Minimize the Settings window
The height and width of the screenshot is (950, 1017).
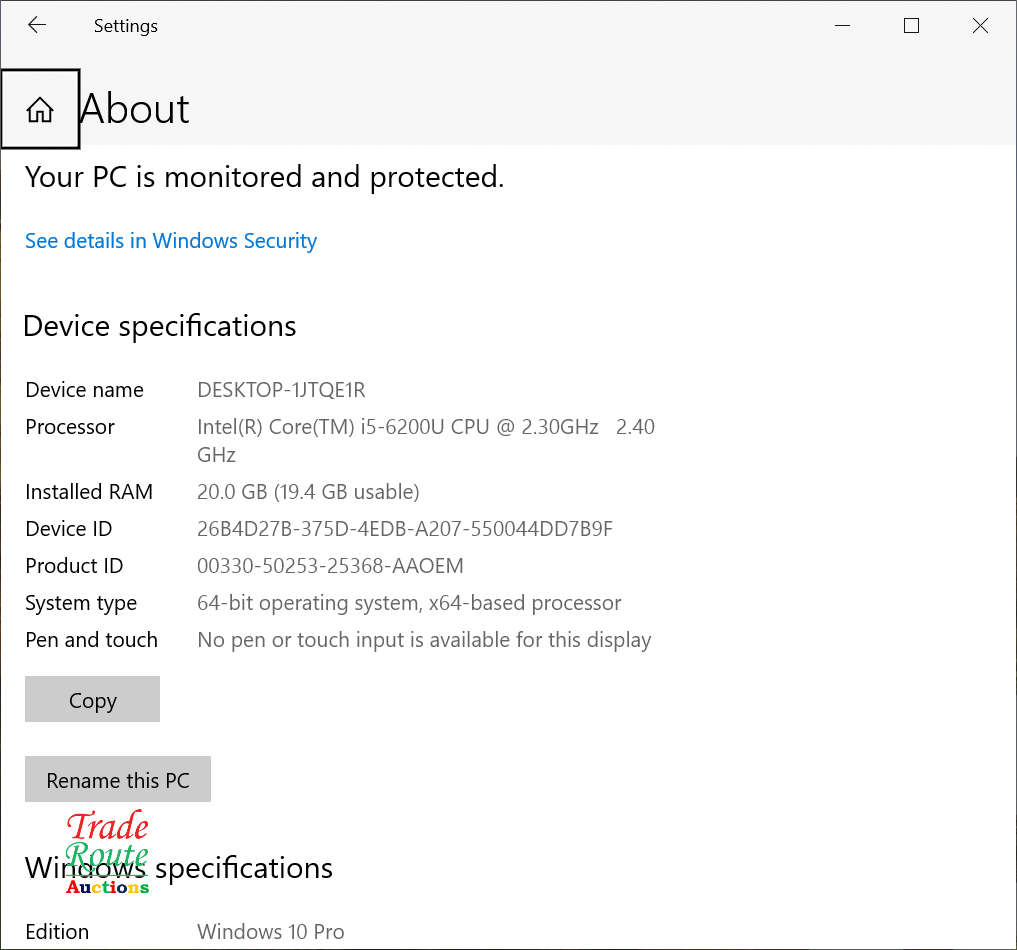click(842, 26)
